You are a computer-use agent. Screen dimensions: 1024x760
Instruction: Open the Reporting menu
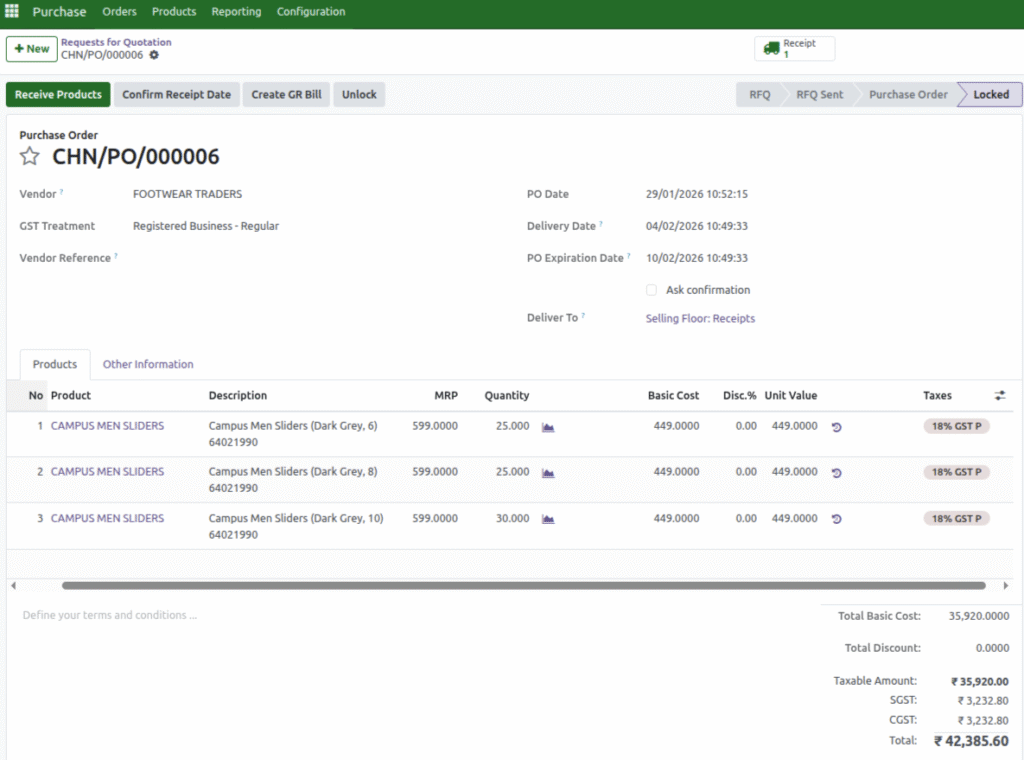[236, 11]
